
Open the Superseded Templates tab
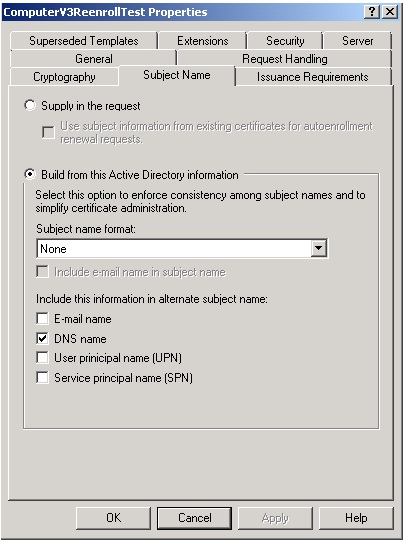click(84, 41)
